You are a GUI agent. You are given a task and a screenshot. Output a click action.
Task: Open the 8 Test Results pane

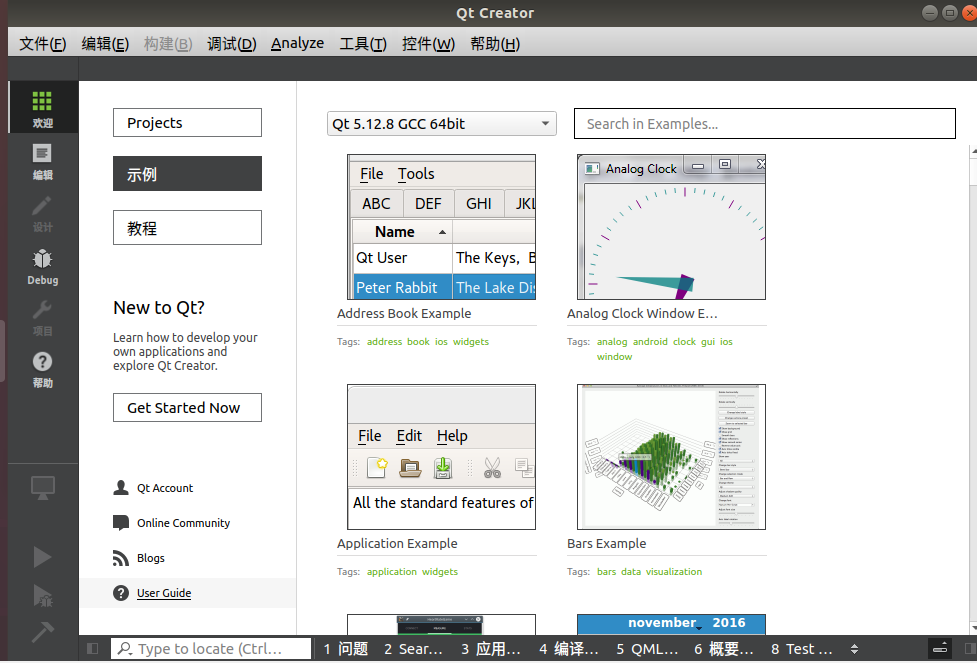(801, 649)
